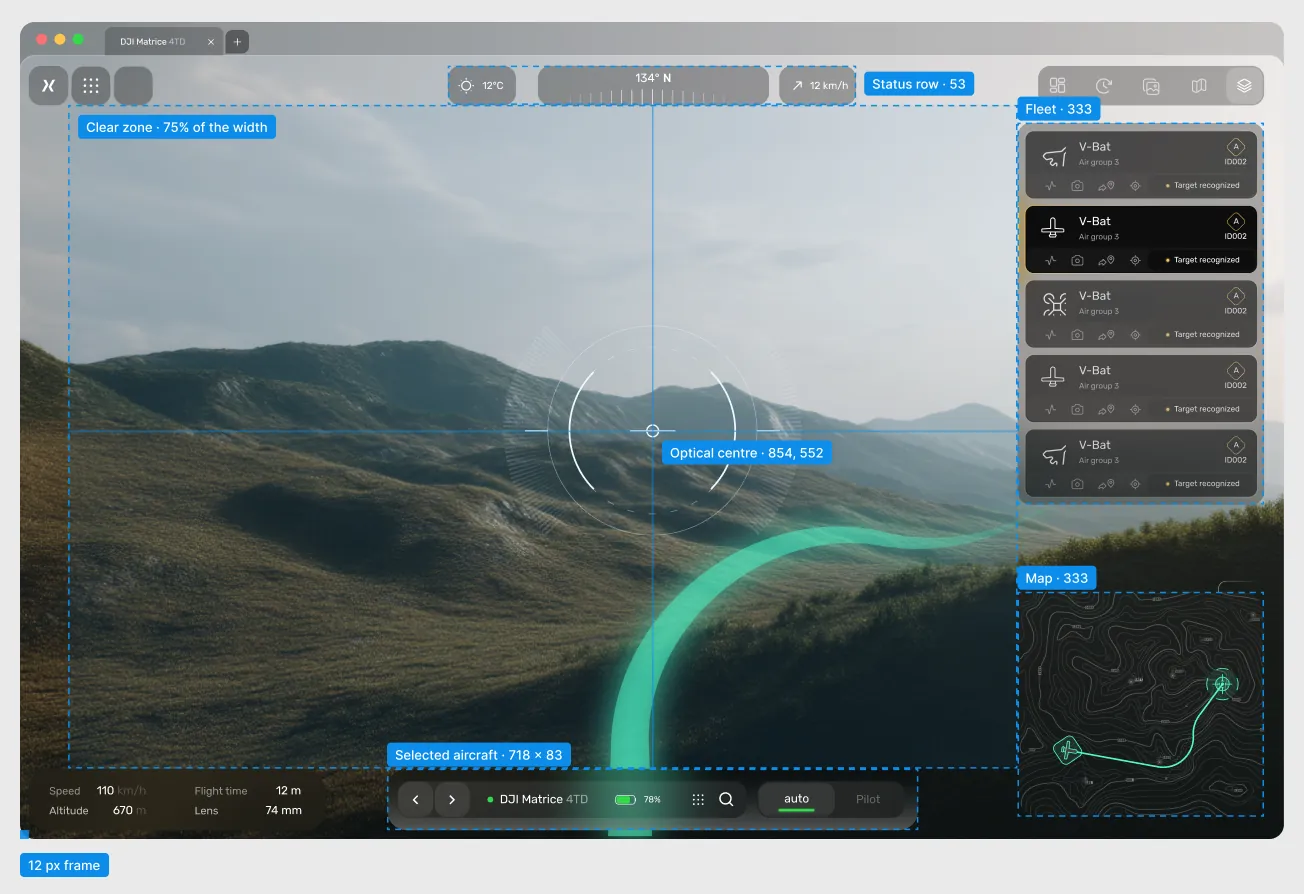Click the 78% battery indicator
This screenshot has height=894, width=1304.
pos(637,800)
